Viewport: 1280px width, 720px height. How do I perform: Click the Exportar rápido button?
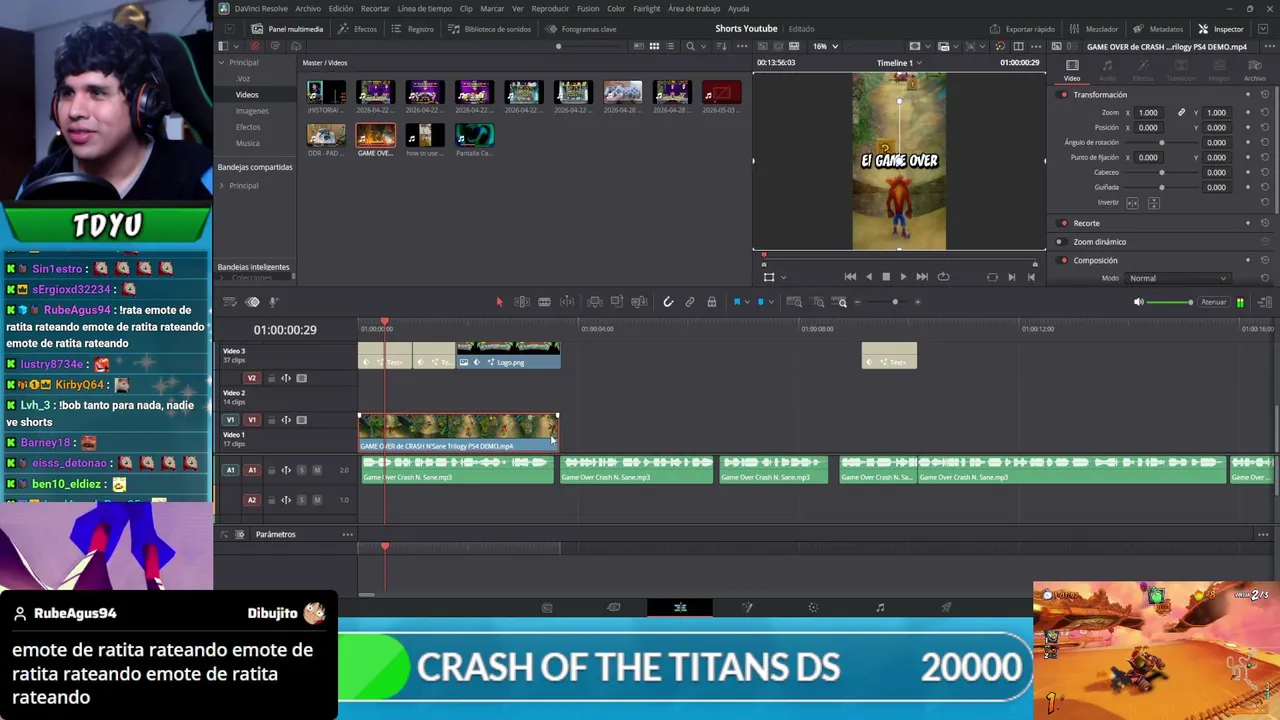tap(1022, 29)
